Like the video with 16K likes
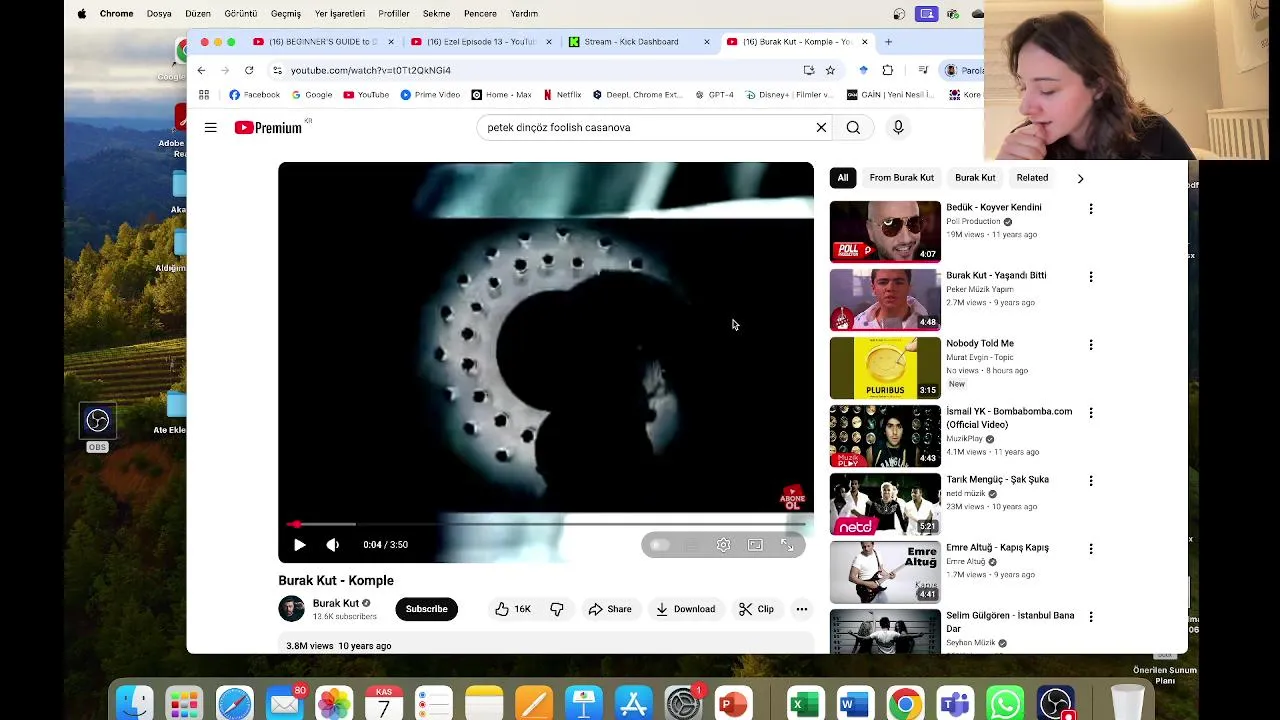 point(513,609)
